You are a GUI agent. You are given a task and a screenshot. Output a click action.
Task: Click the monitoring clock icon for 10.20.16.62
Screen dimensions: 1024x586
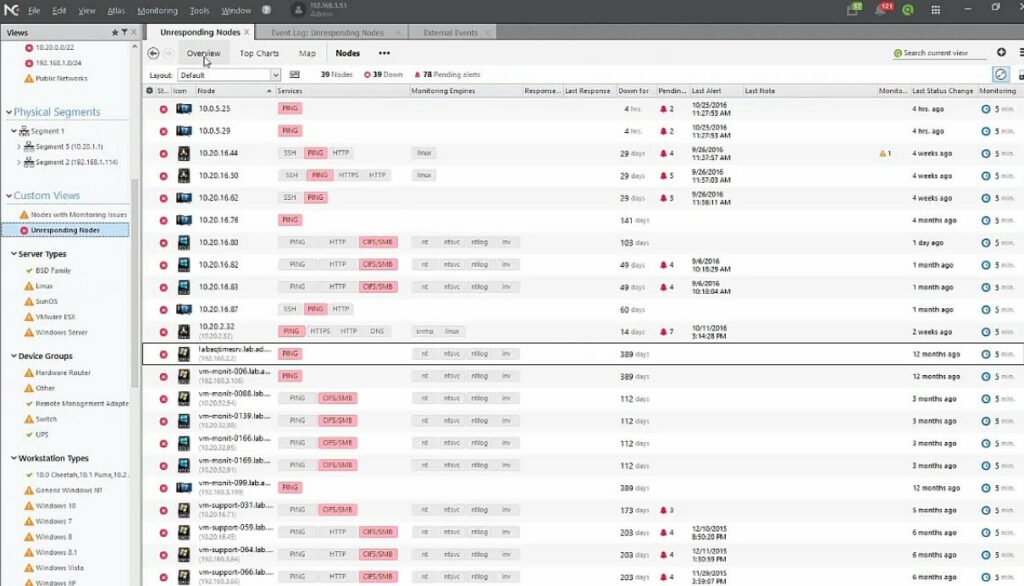(x=985, y=198)
